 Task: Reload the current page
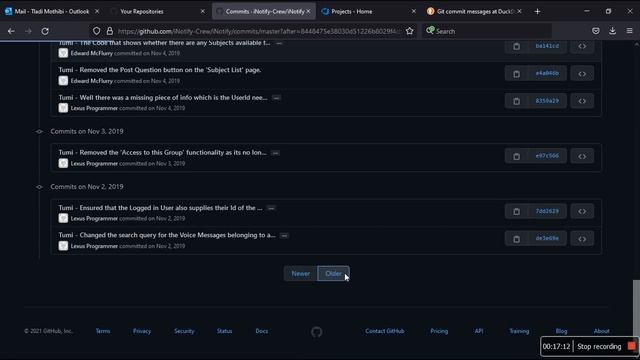(x=45, y=31)
